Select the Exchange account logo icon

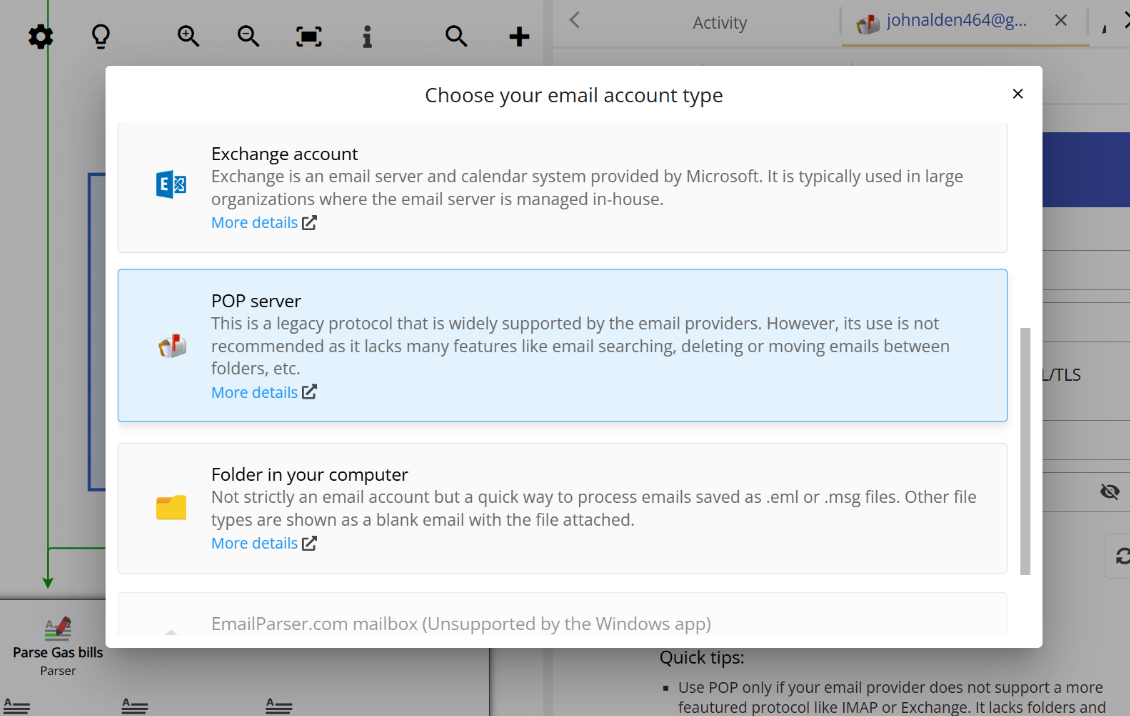[x=171, y=184]
